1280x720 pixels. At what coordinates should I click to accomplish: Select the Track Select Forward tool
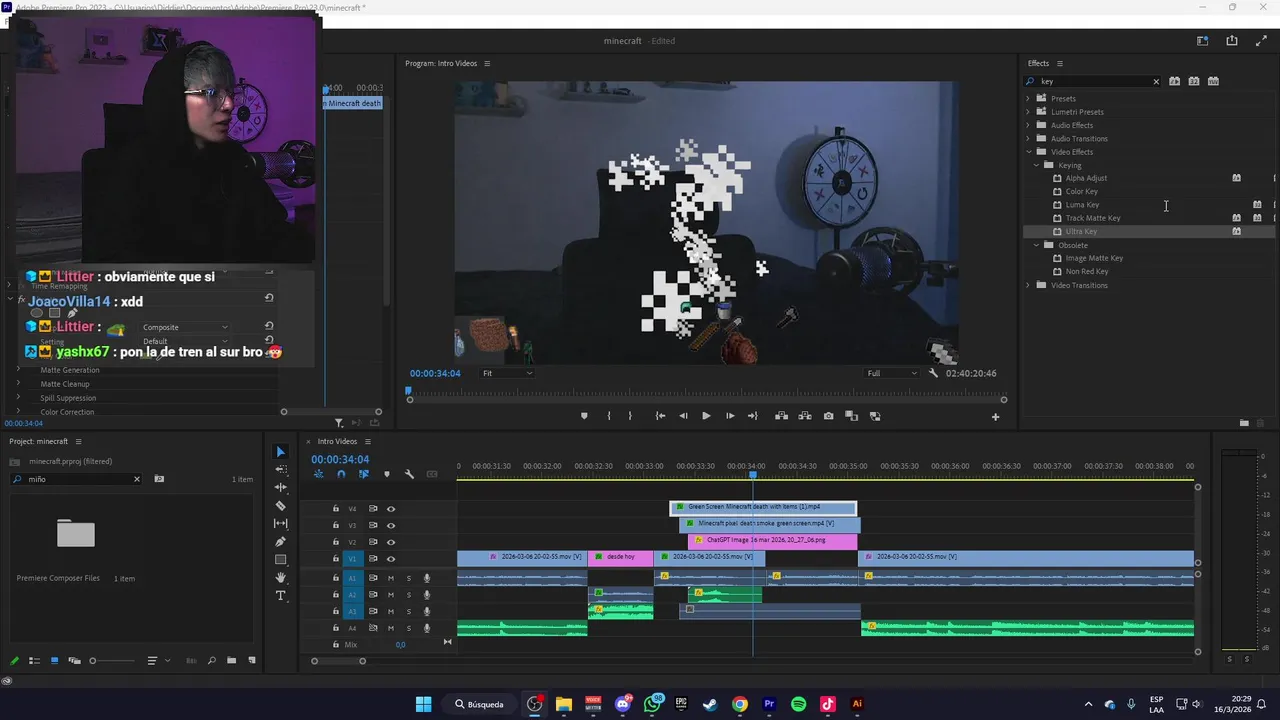[280, 469]
